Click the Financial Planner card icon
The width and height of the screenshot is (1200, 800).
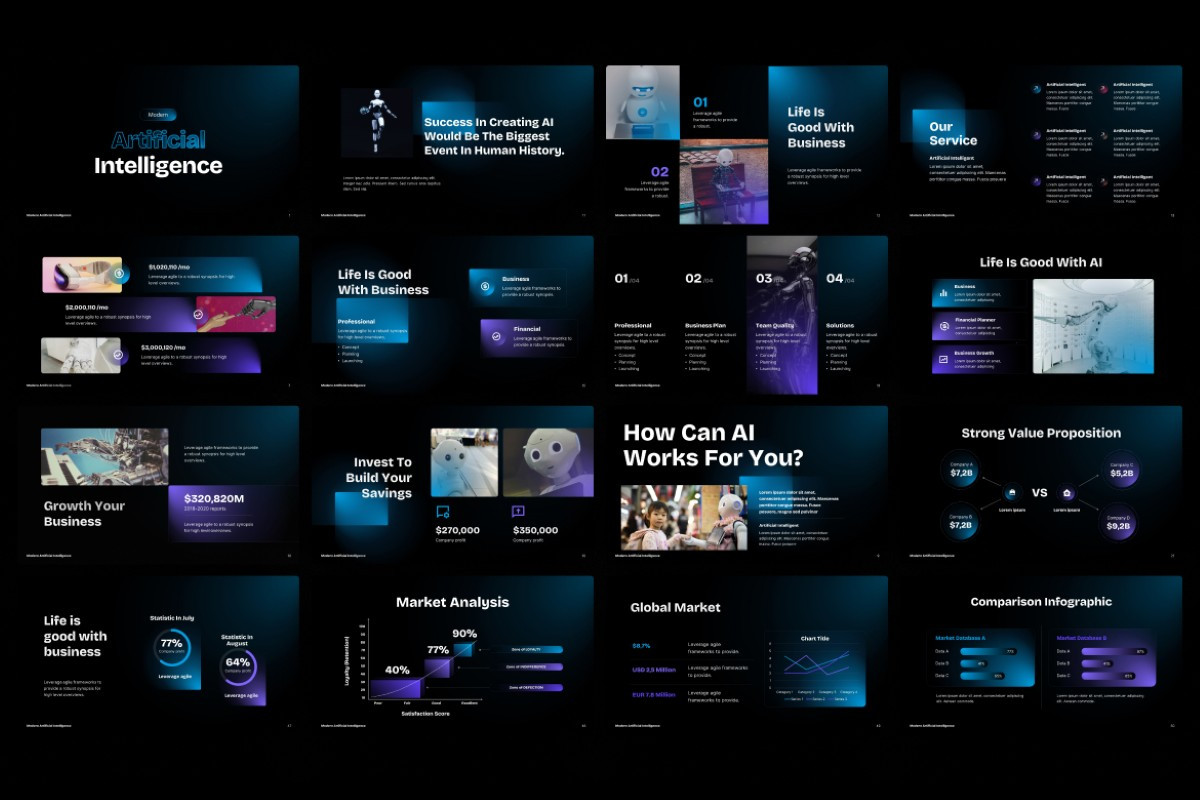pos(942,326)
